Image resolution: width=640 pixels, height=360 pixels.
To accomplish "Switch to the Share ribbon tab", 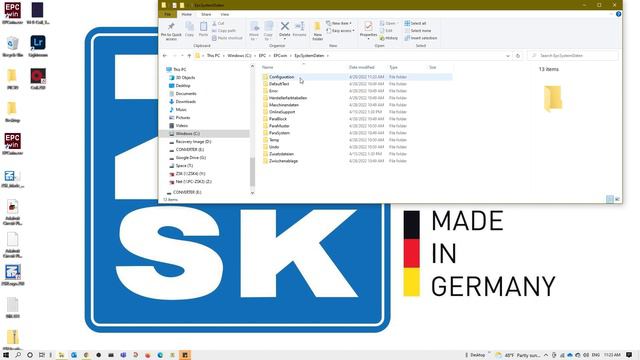I will pyautogui.click(x=206, y=14).
